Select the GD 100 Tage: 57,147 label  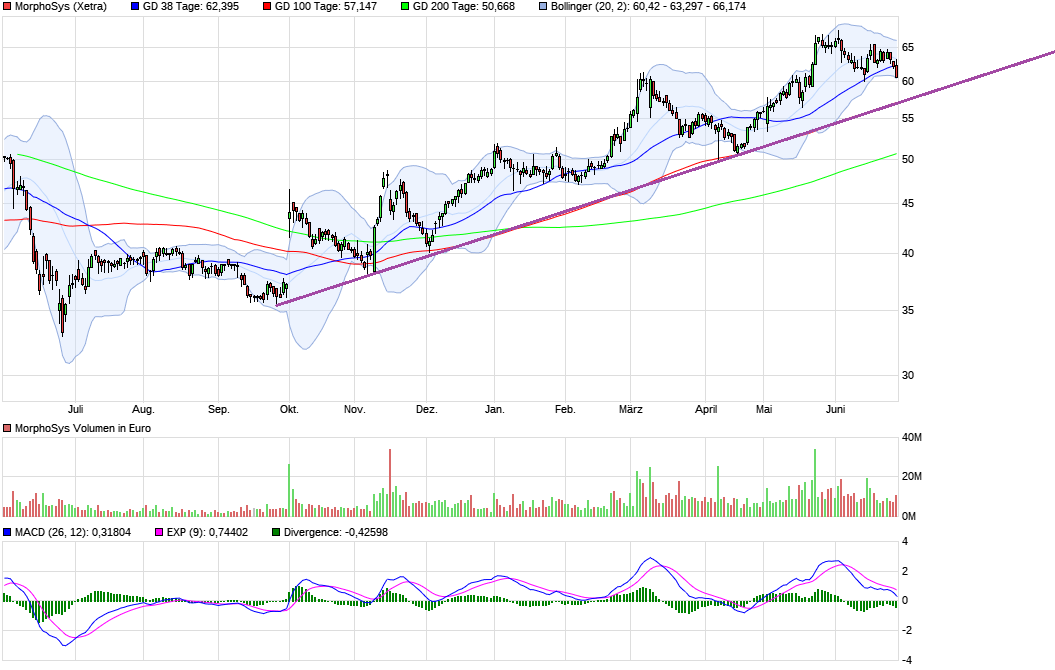tap(326, 7)
